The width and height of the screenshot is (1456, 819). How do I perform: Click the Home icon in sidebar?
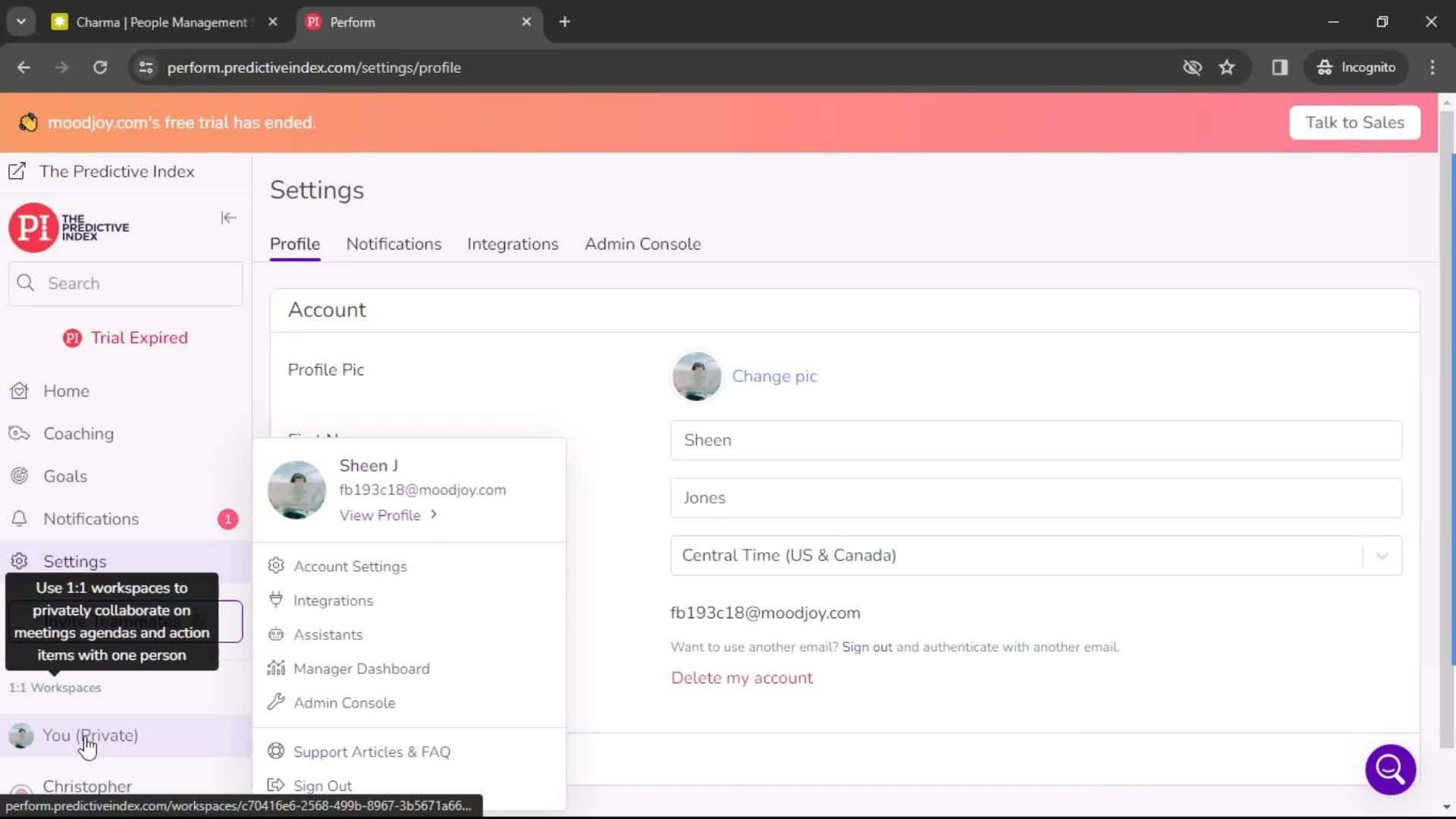[x=20, y=391]
